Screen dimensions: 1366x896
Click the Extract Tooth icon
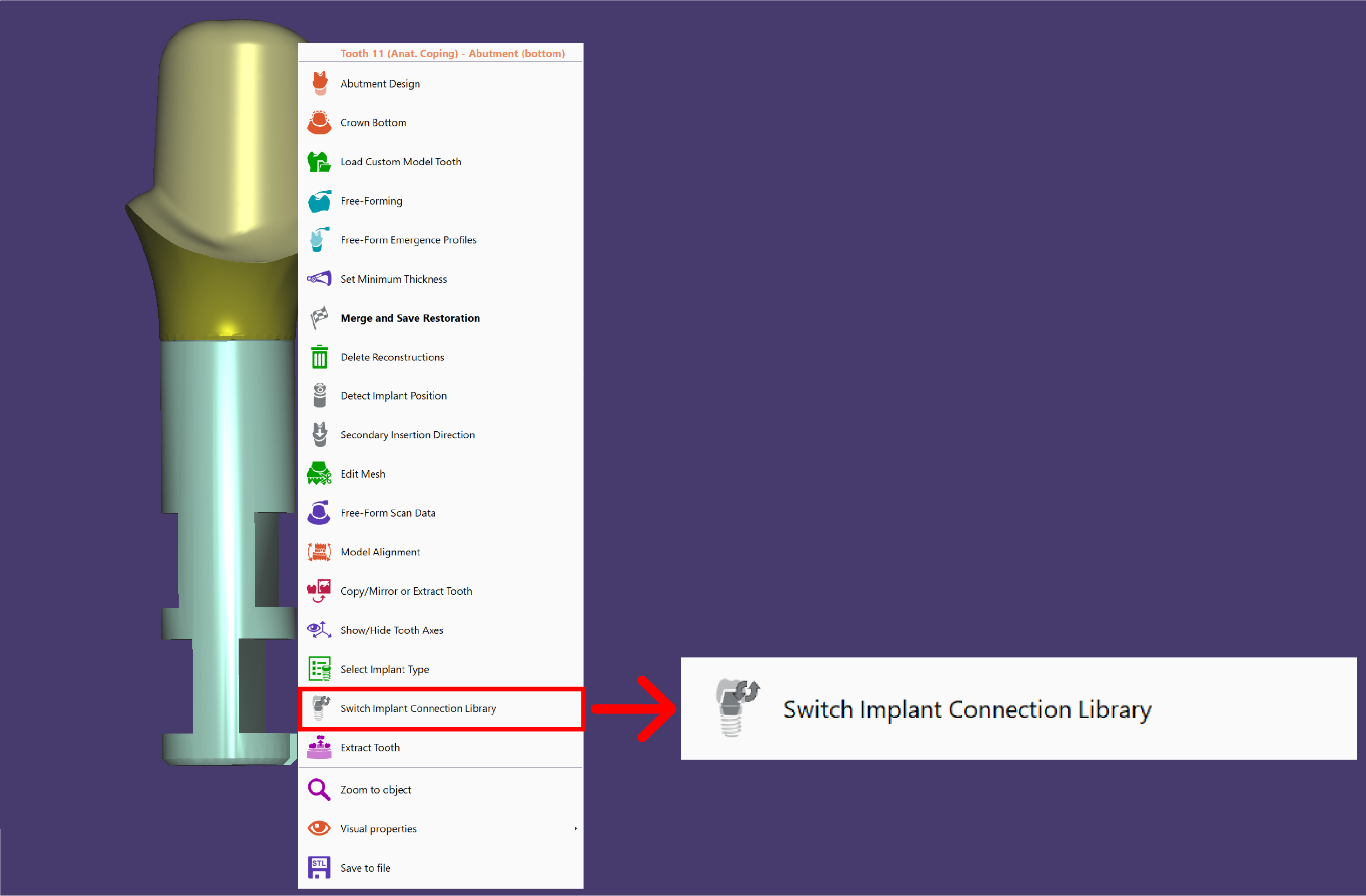320,747
